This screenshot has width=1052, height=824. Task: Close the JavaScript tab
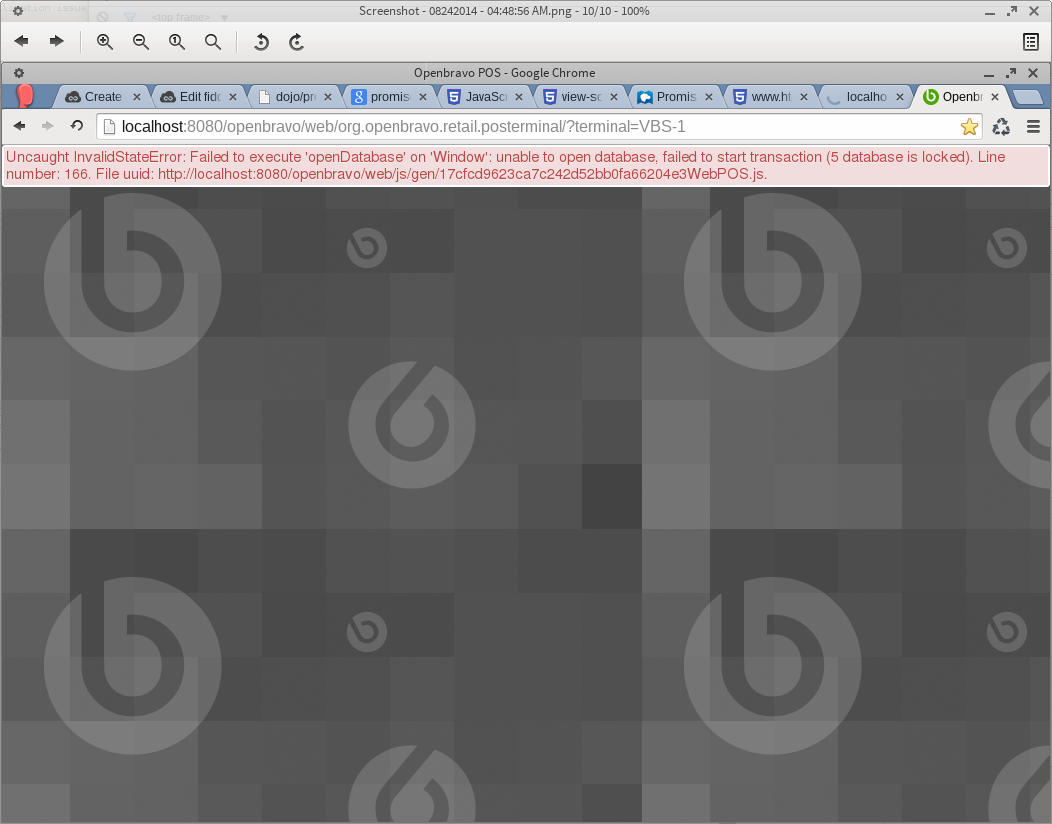pyautogui.click(x=519, y=97)
